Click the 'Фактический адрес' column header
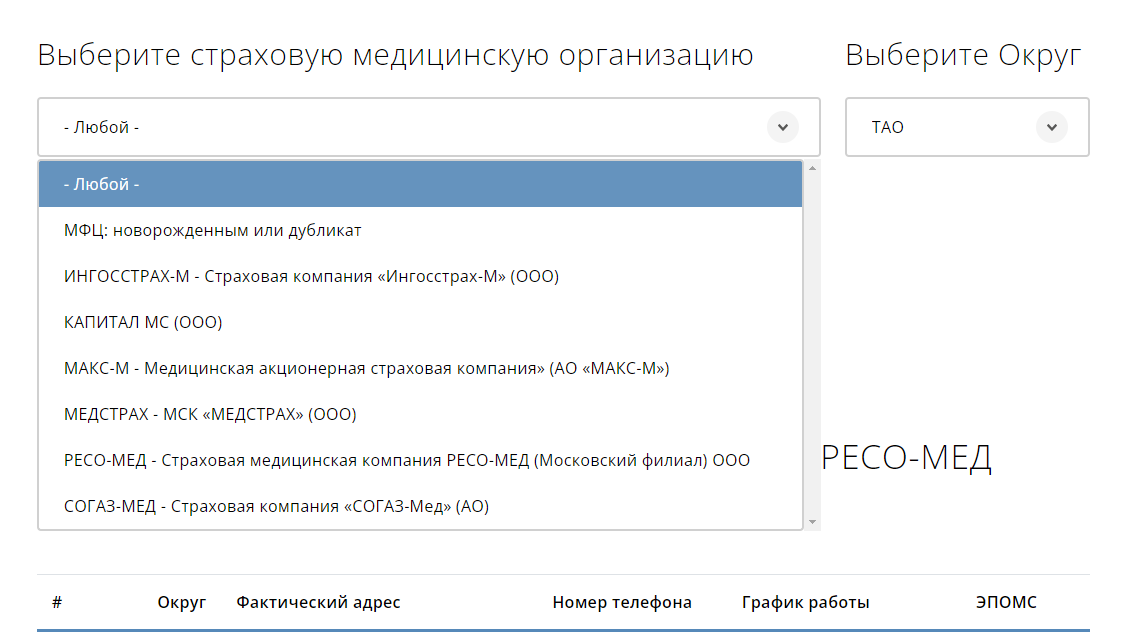Image resolution: width=1136 pixels, height=644 pixels. click(318, 602)
